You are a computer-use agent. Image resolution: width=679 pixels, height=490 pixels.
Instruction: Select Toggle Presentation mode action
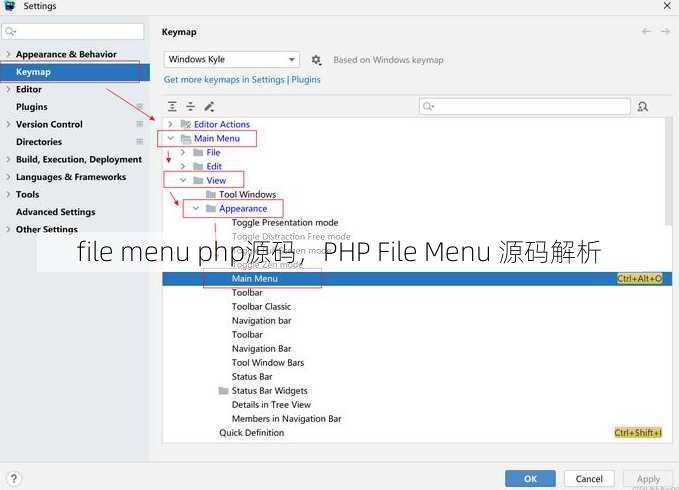click(x=285, y=222)
